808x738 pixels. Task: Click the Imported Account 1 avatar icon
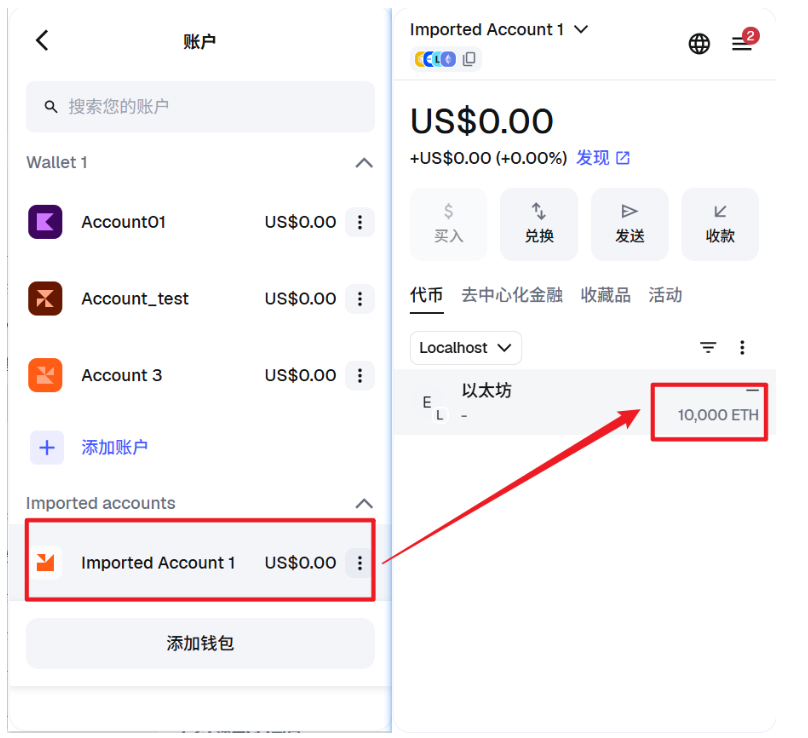tap(45, 562)
